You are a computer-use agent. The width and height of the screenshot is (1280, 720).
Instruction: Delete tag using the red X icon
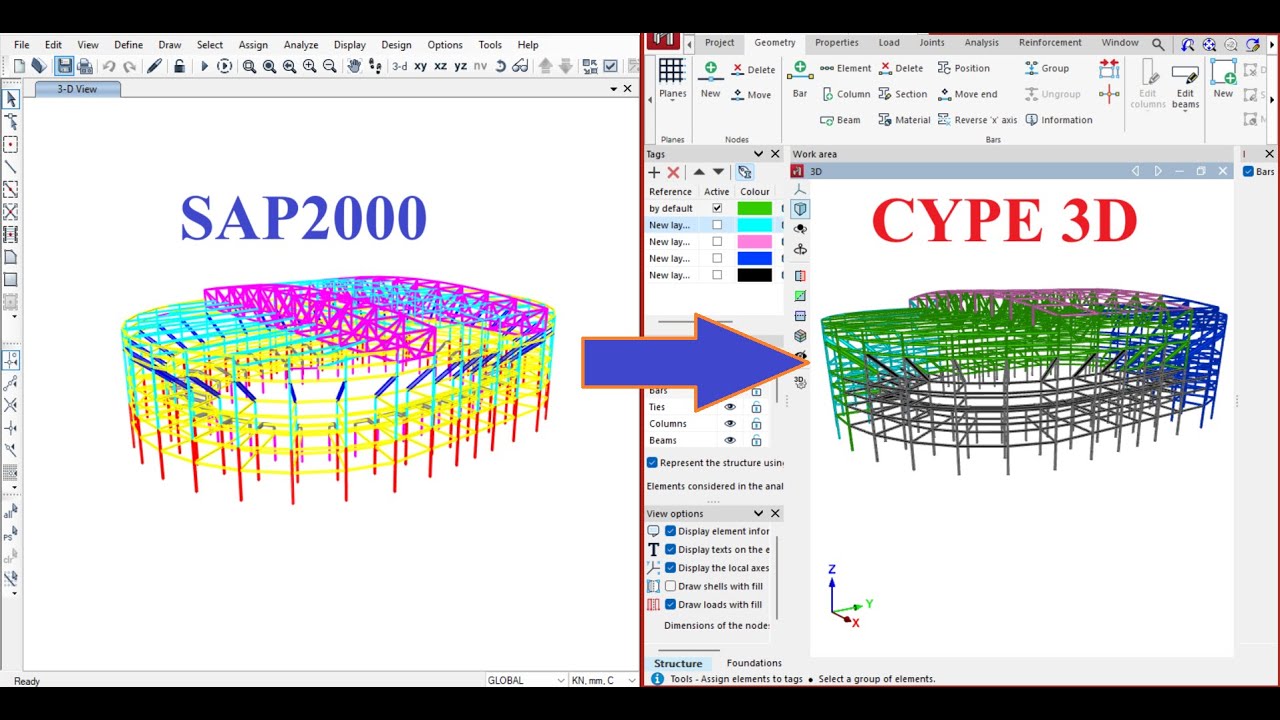pos(673,172)
